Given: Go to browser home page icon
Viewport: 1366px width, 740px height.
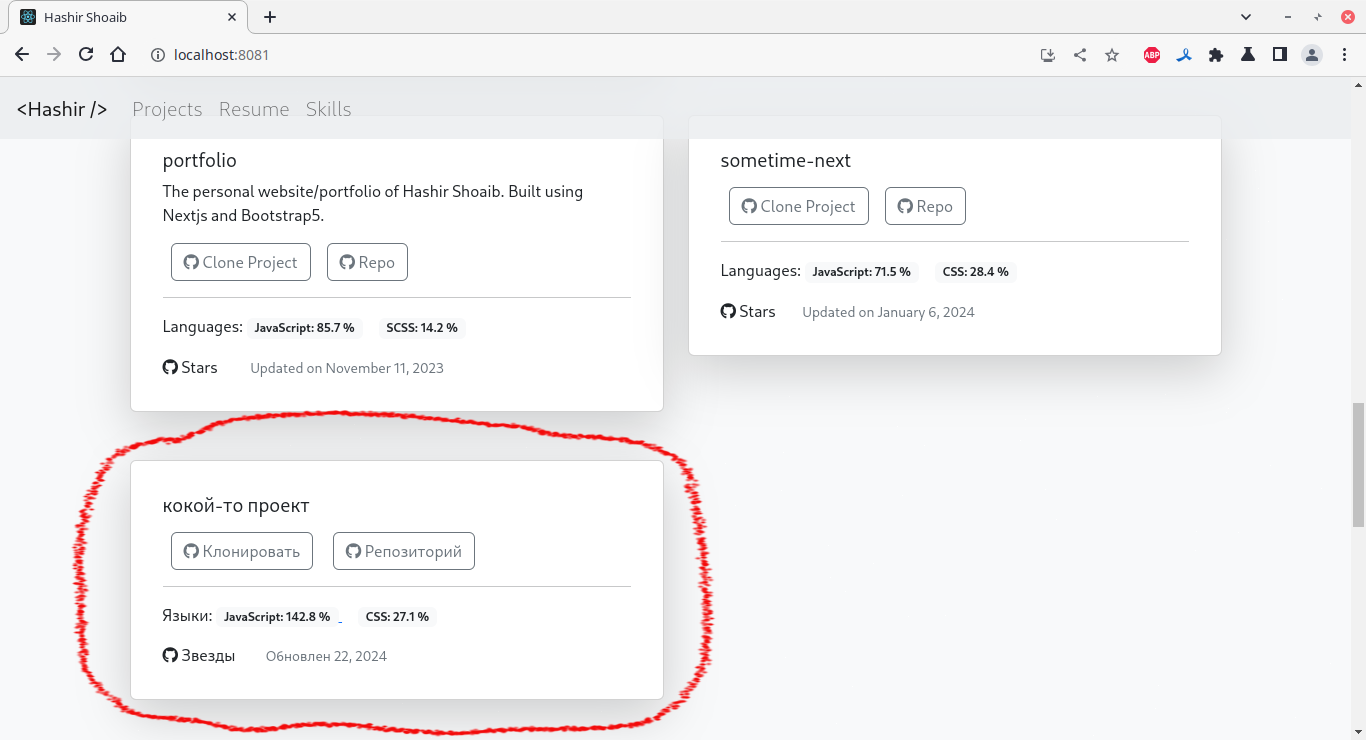Looking at the screenshot, I should 118,55.
